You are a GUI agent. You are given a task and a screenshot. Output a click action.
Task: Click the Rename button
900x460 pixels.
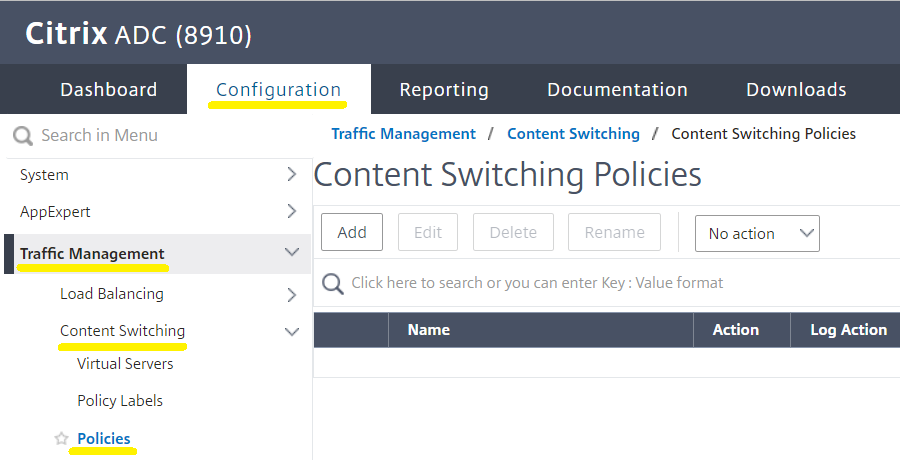coord(614,232)
